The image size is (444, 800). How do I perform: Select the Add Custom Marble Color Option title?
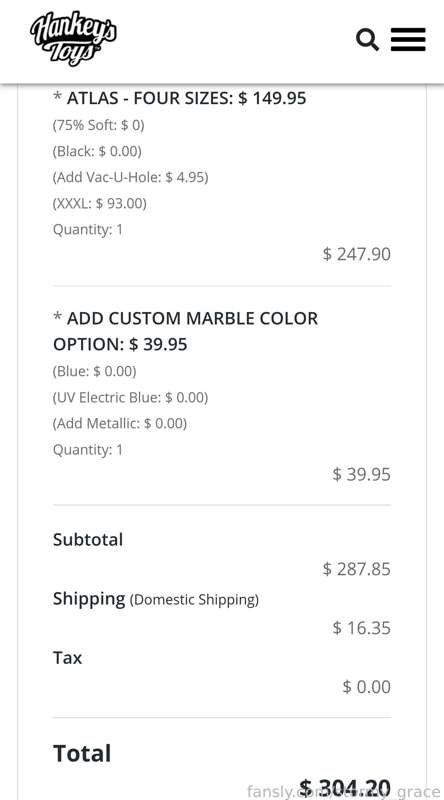pos(185,331)
